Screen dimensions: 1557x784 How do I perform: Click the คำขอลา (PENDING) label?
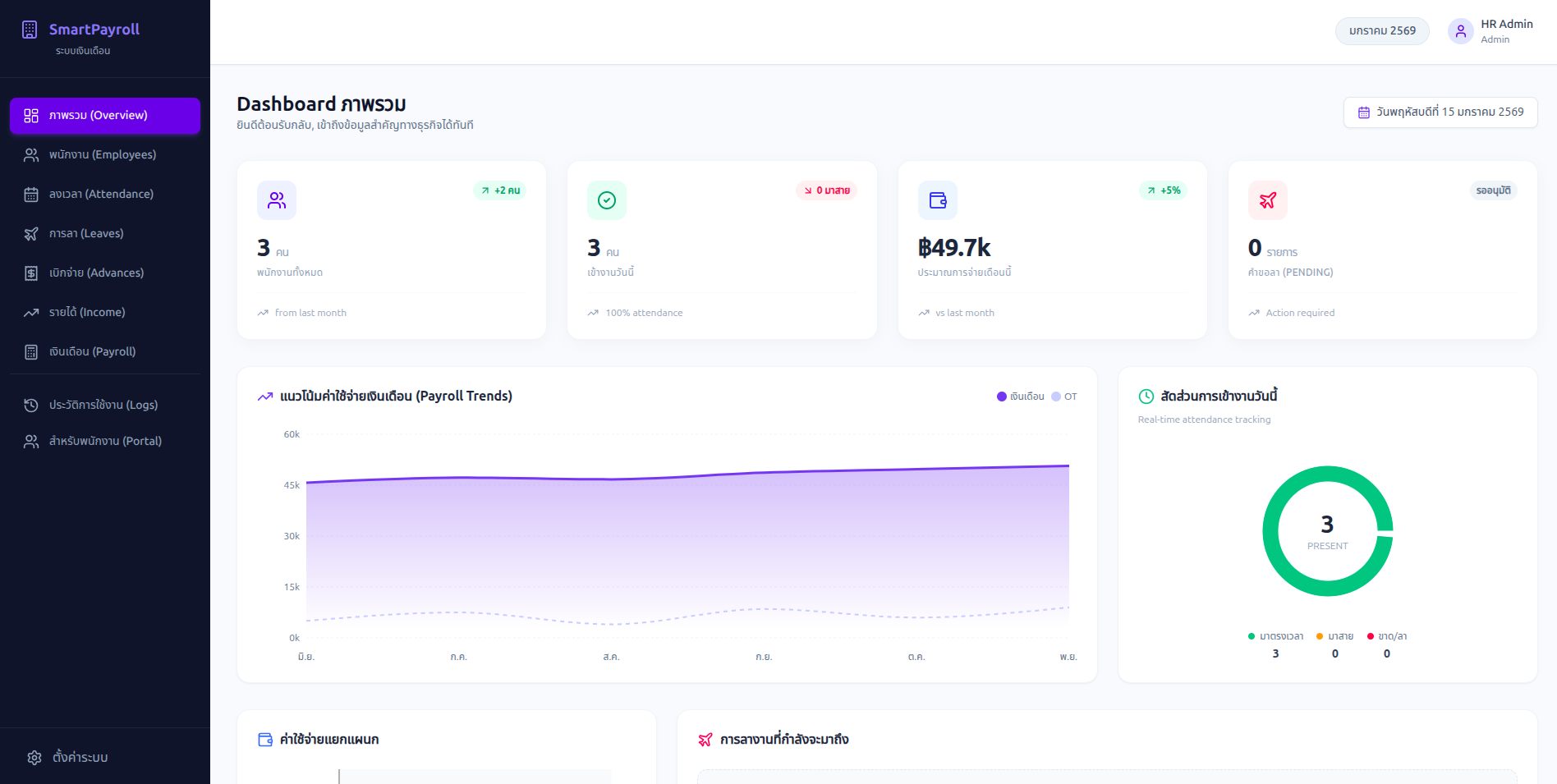(1291, 273)
